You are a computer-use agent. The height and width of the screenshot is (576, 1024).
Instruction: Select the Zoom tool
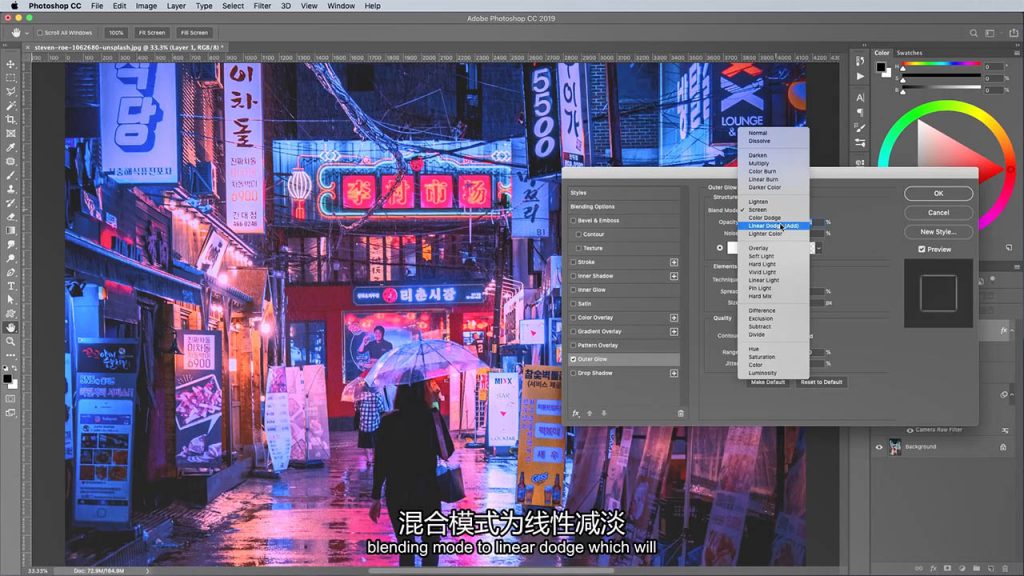click(10, 342)
